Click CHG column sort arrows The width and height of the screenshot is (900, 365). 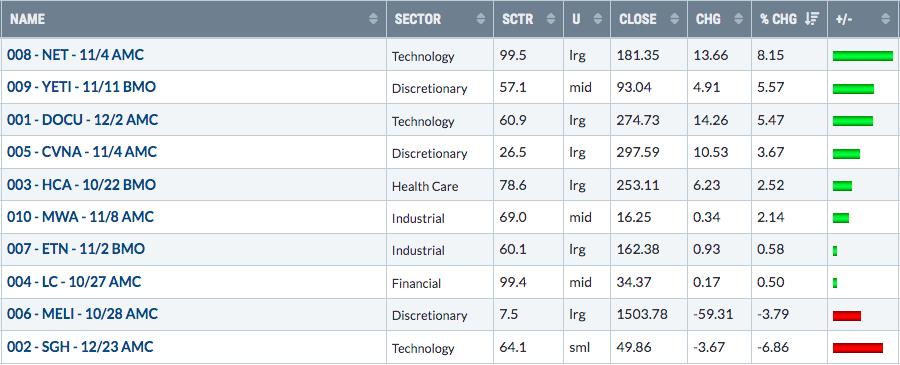739,19
